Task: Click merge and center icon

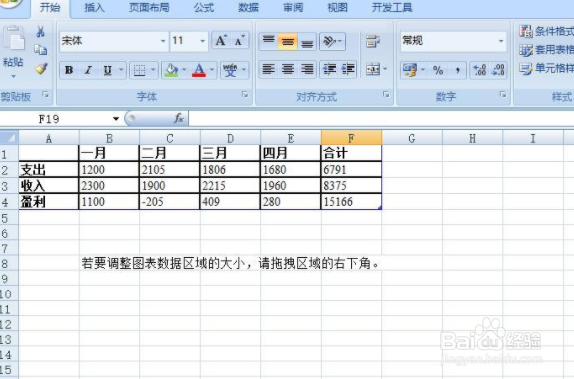Action: [x=373, y=69]
